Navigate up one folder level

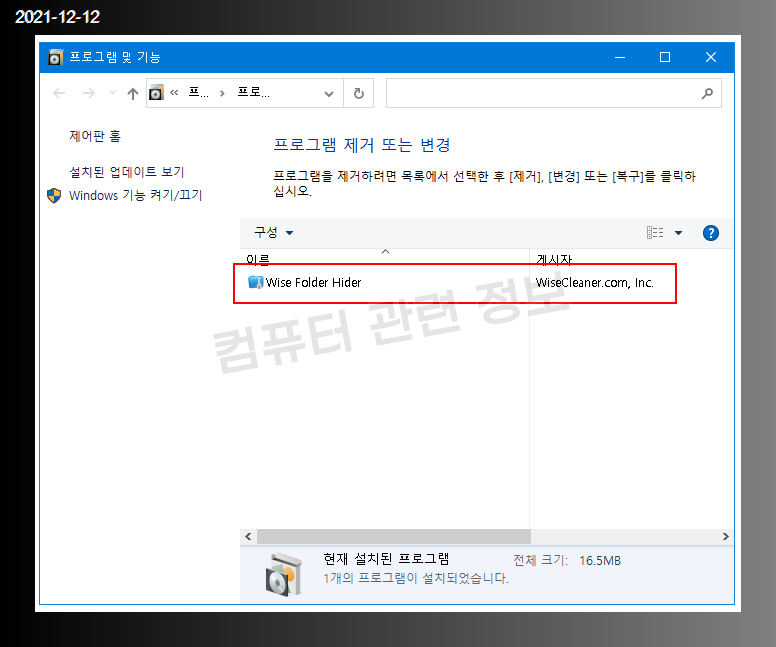point(133,93)
